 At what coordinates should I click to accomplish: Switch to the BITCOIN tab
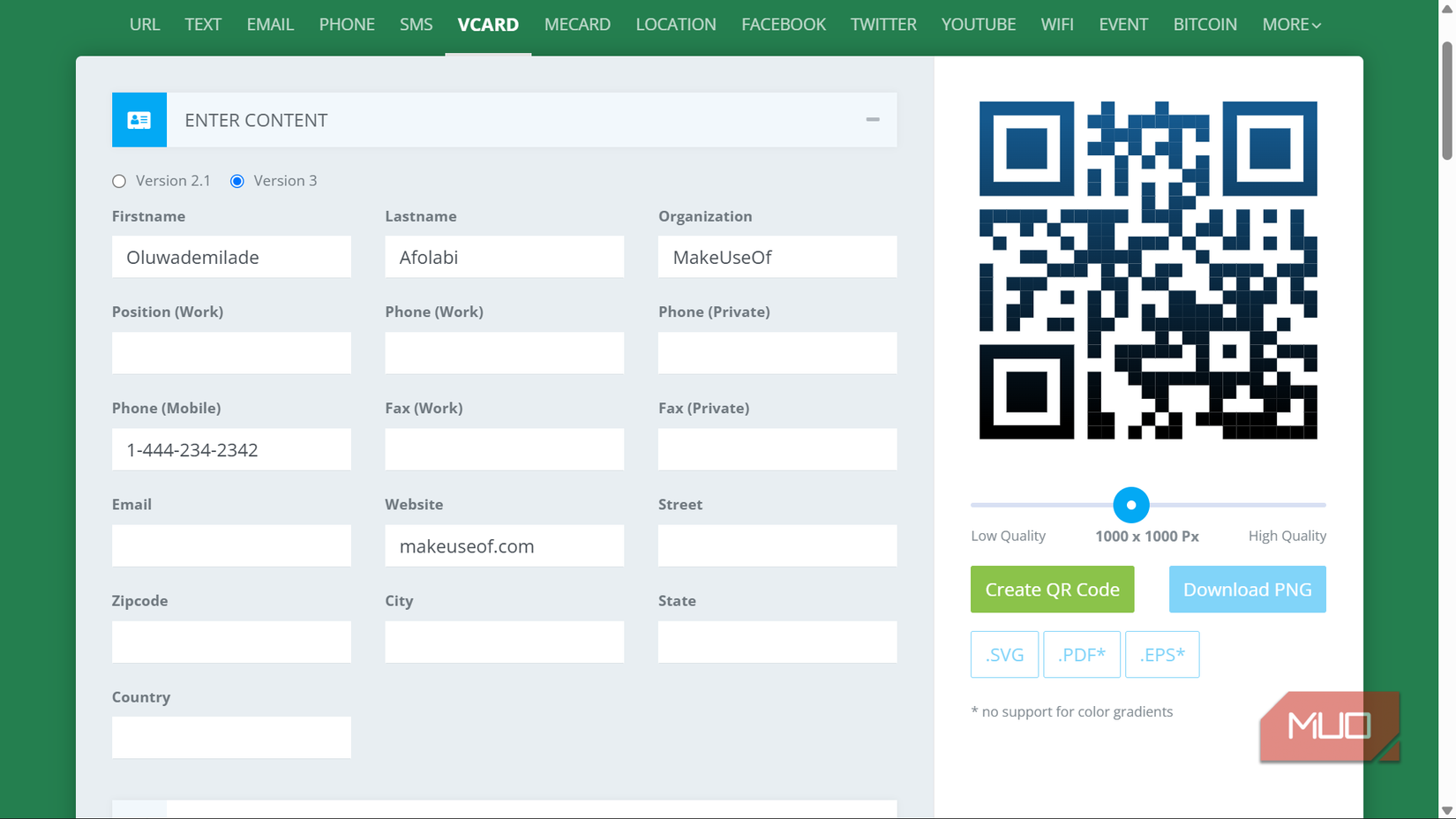pos(1205,25)
